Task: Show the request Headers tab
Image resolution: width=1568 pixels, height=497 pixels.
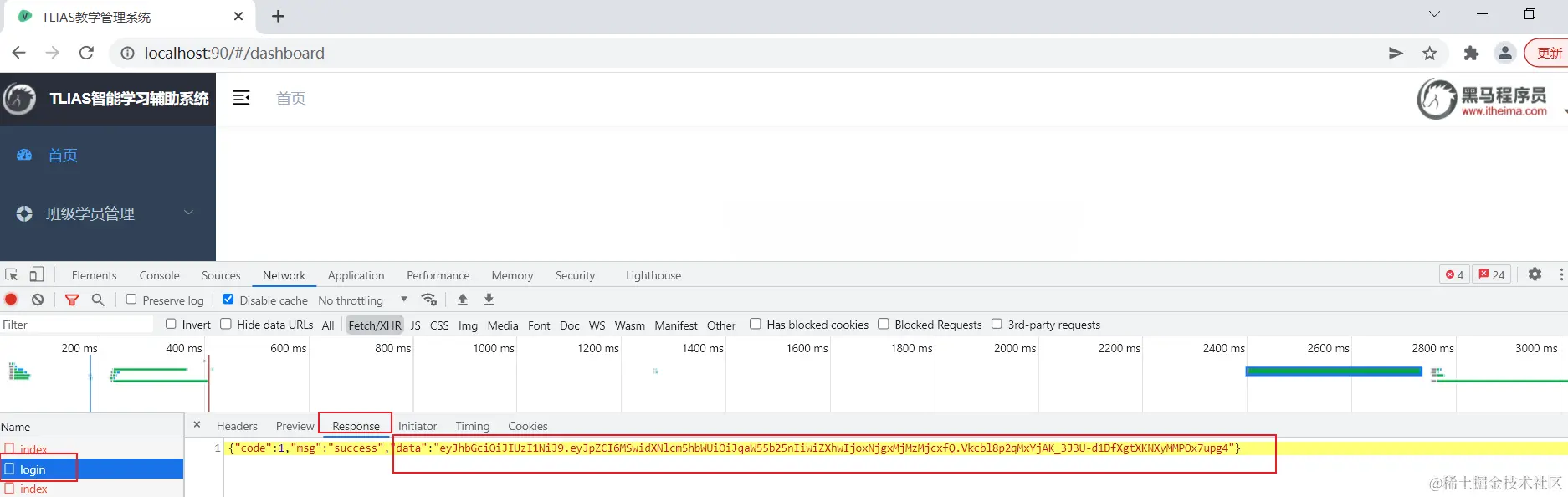Action: pos(237,426)
